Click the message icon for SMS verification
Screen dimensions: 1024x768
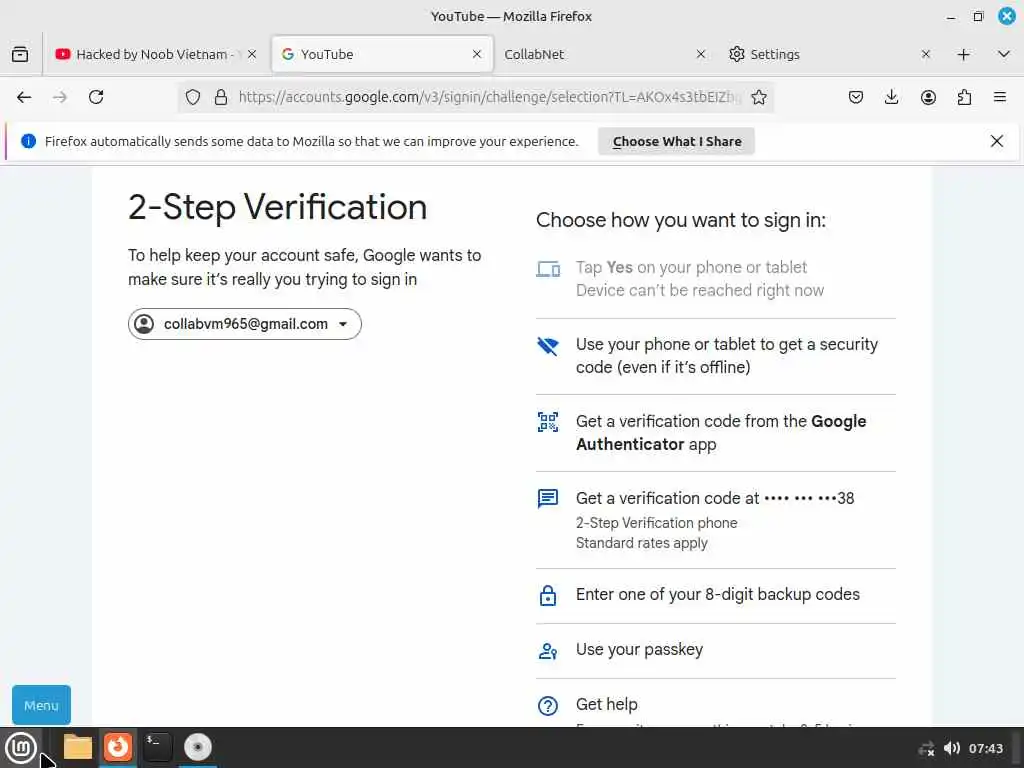coord(548,498)
